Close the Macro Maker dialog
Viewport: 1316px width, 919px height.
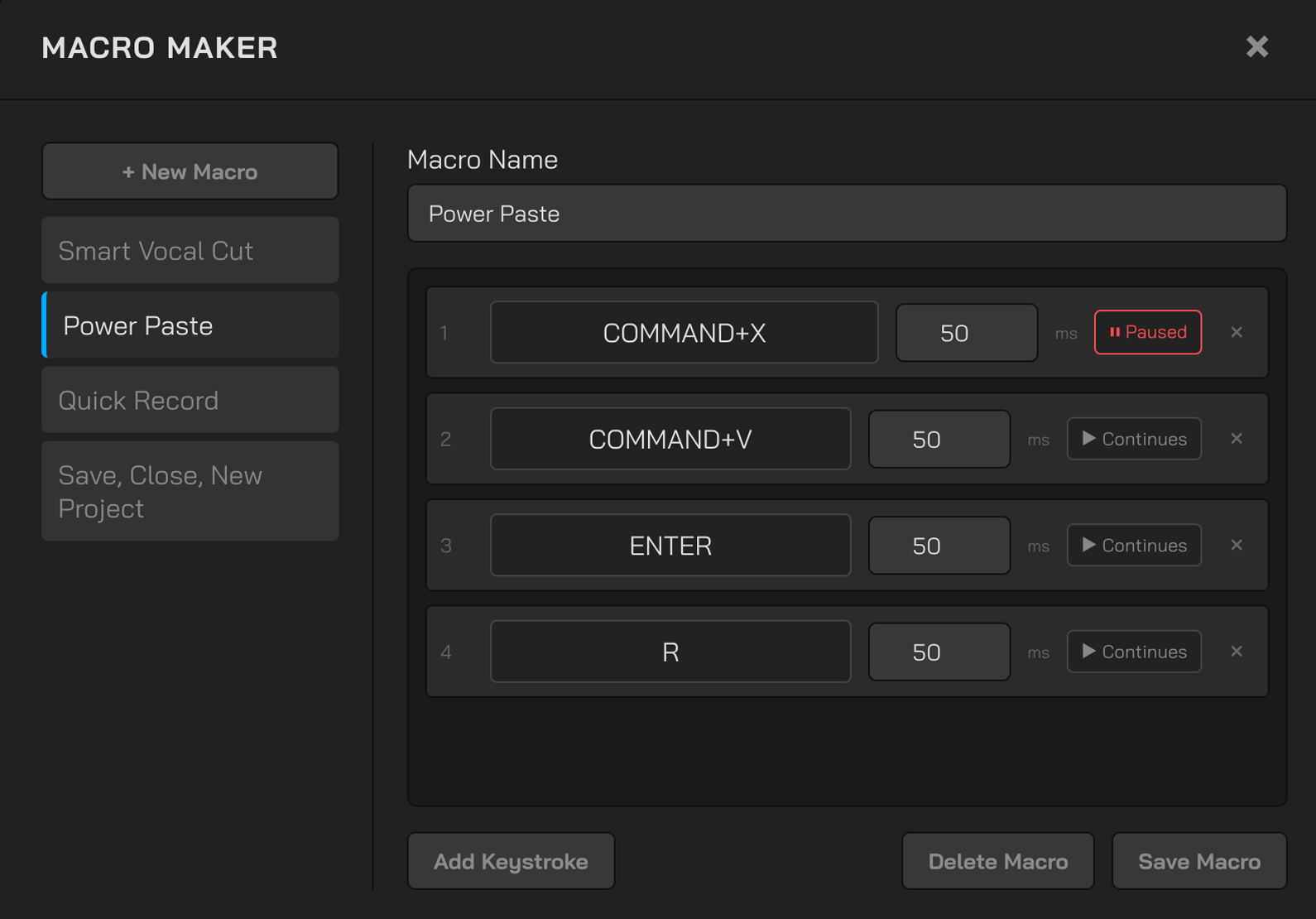(1256, 47)
